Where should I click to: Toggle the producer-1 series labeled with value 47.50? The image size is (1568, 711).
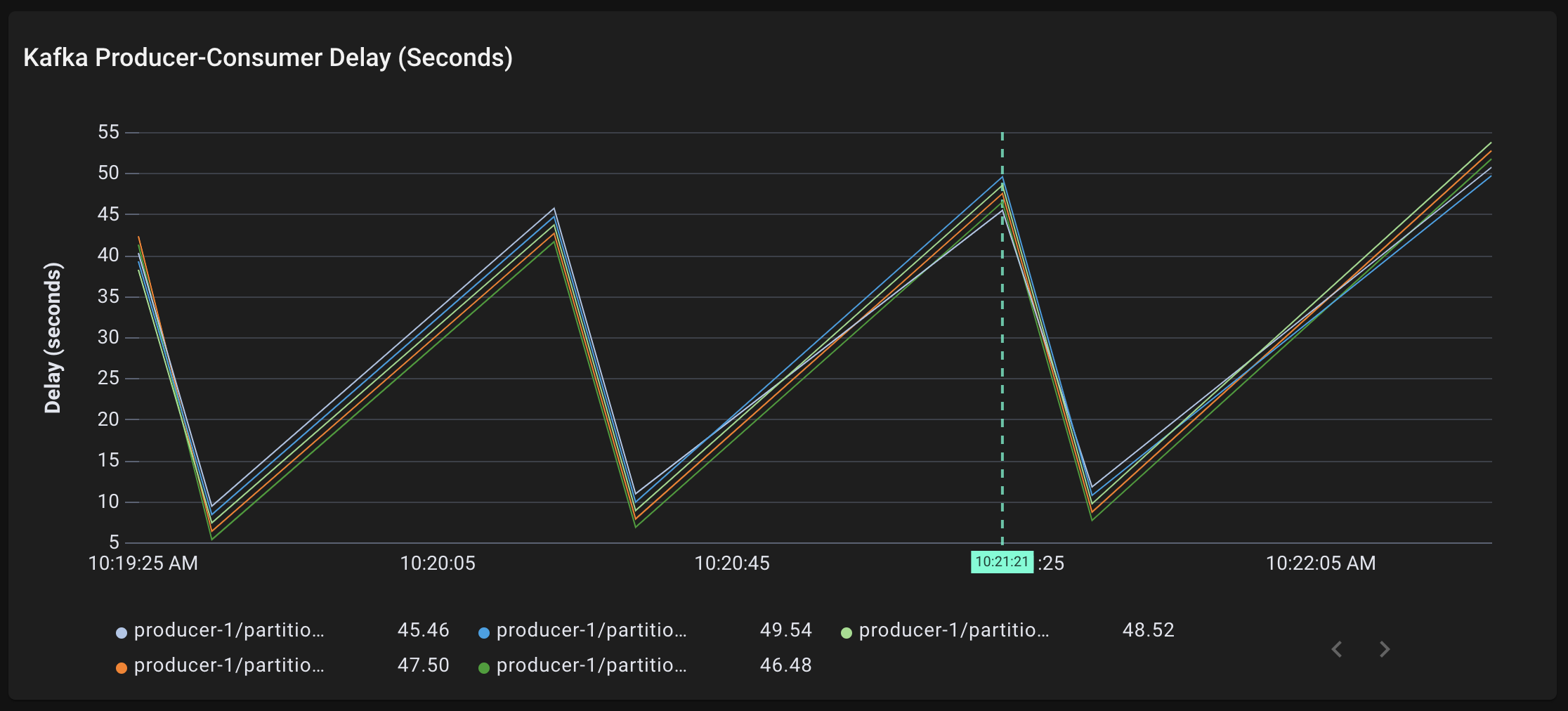[x=229, y=665]
